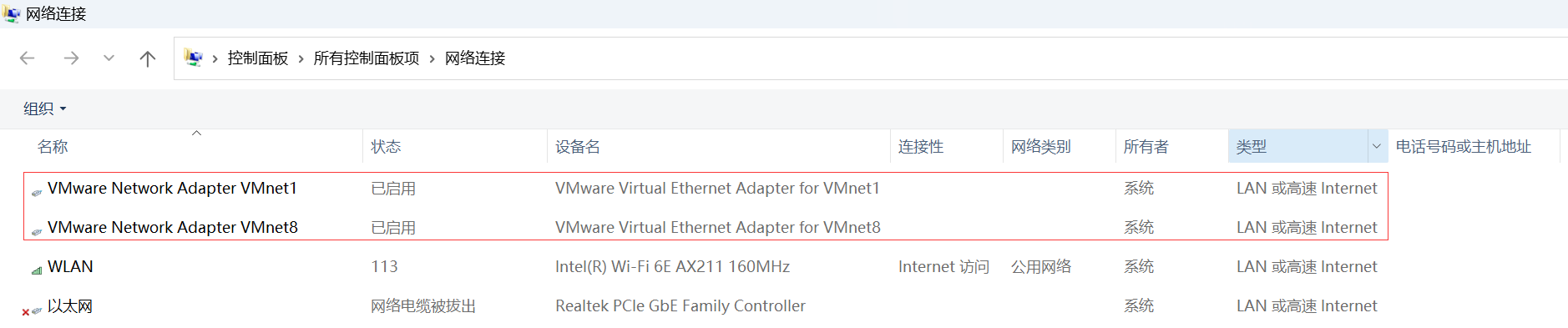This screenshot has height=328, width=1568.
Task: Click the 所有者 column header
Action: pyautogui.click(x=1146, y=147)
